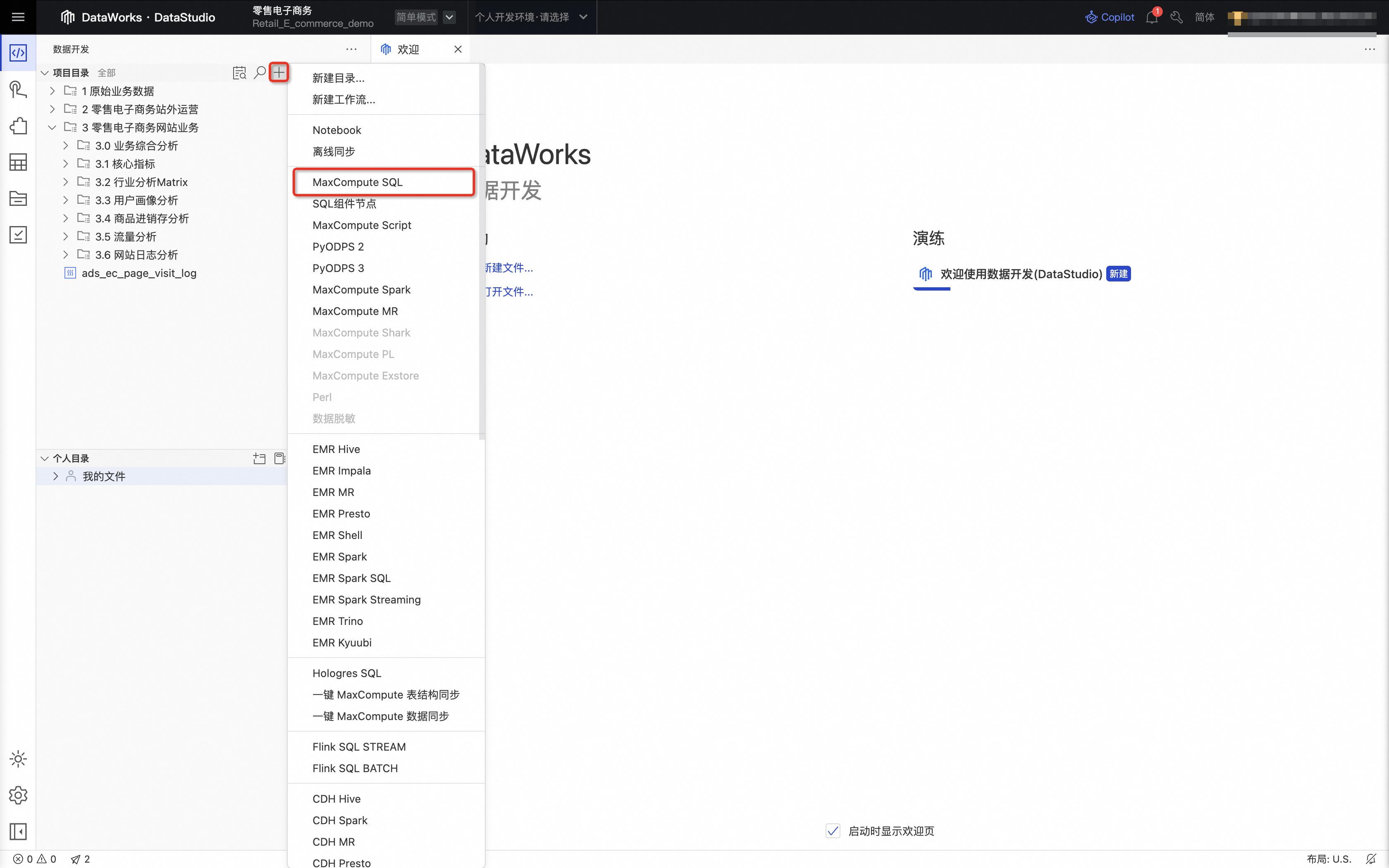
Task: Switch to the 欢迎 tab
Action: pyautogui.click(x=408, y=49)
